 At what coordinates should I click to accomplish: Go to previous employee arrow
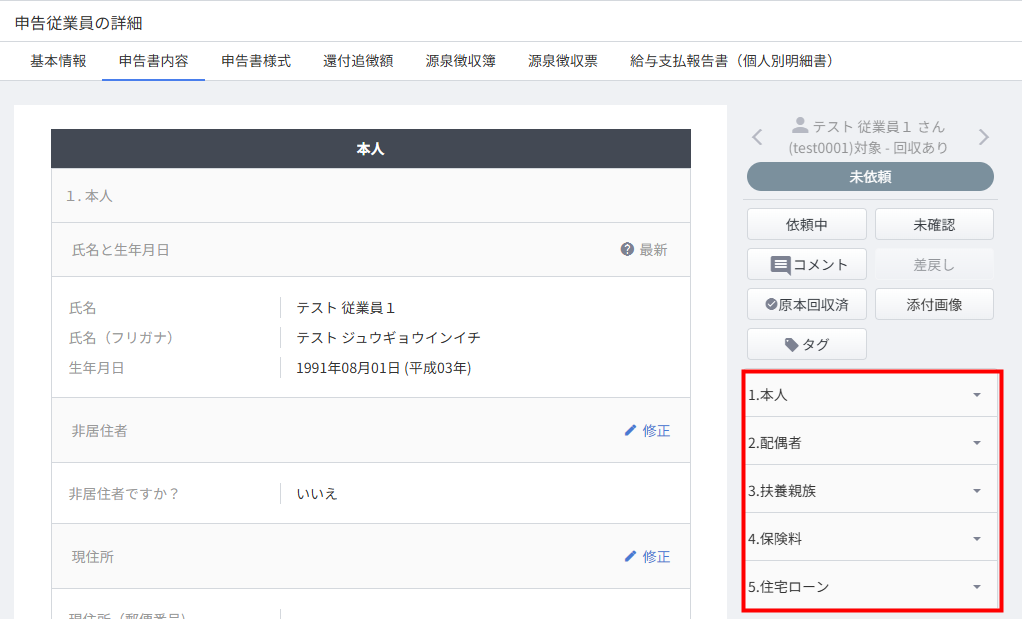coord(757,137)
